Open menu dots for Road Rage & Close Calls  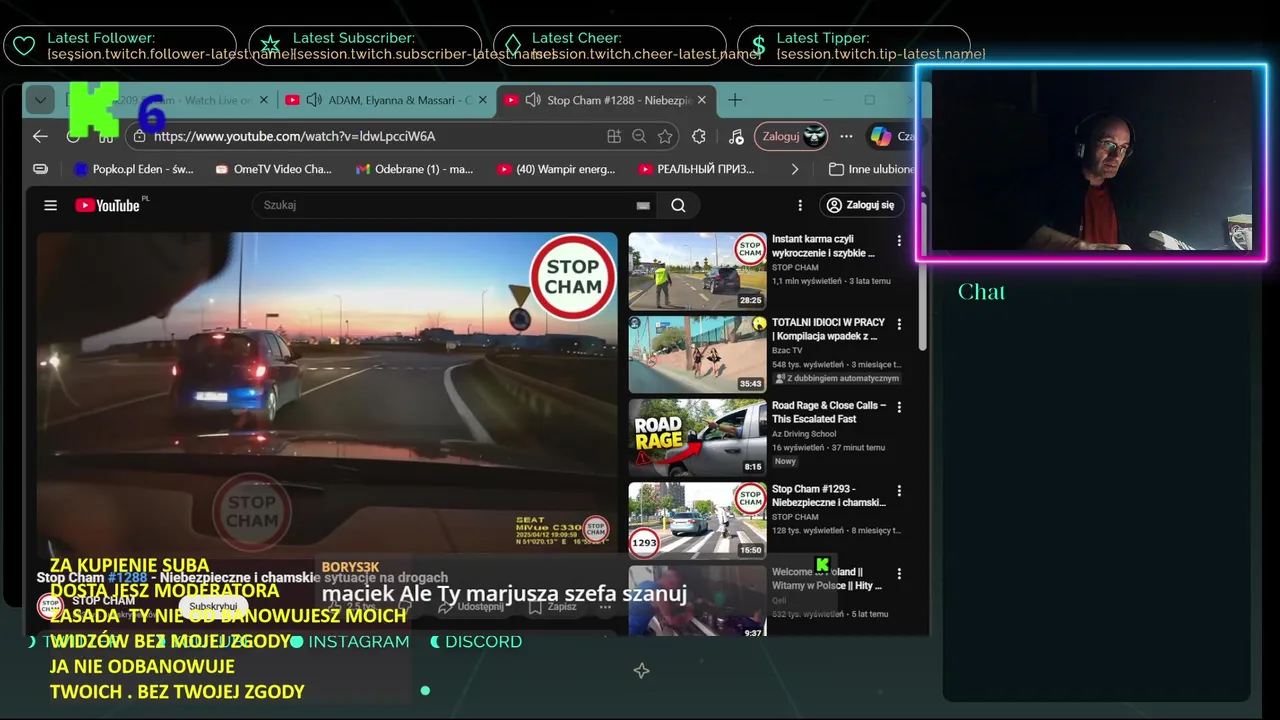pos(899,407)
